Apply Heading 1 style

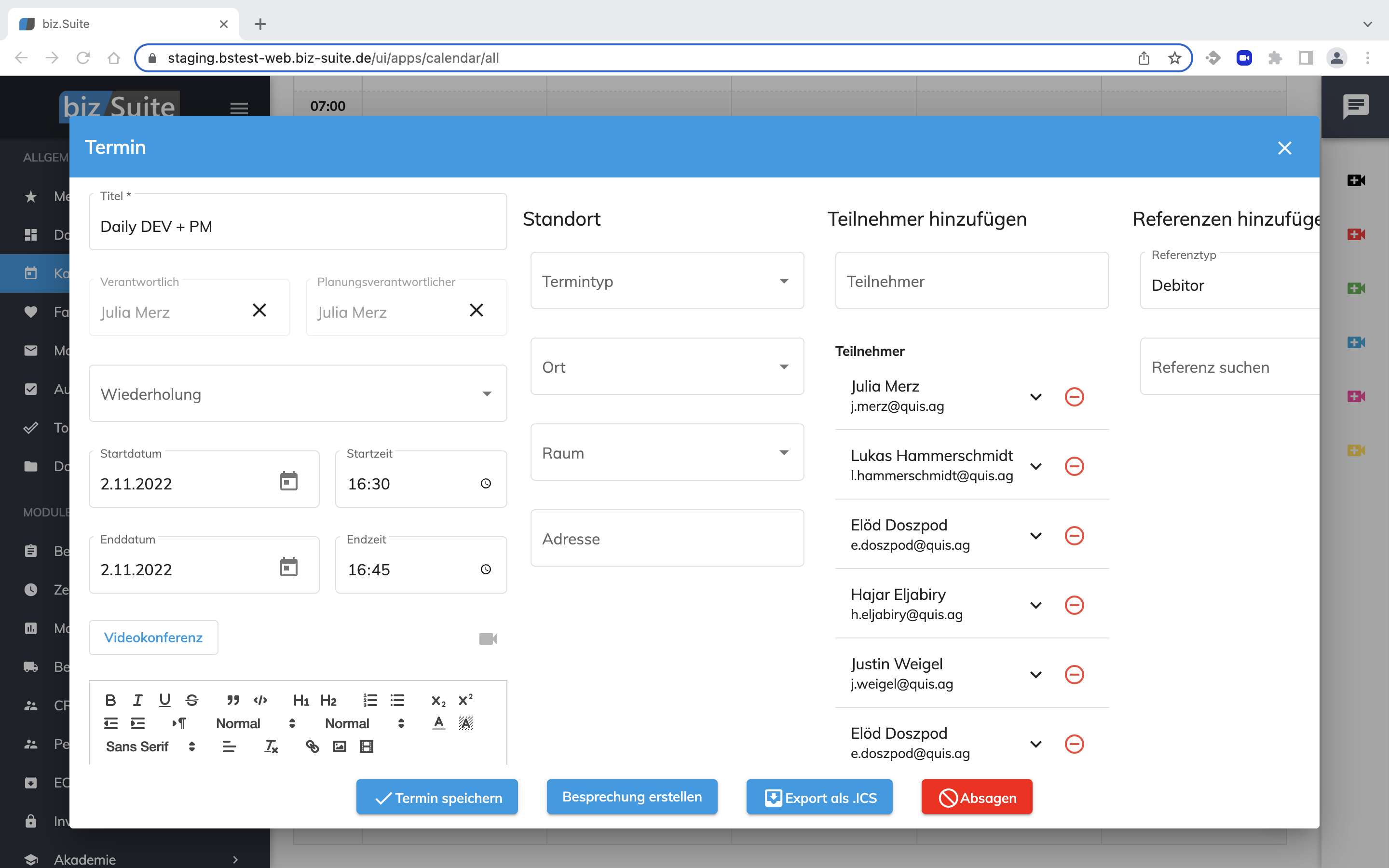coord(301,700)
